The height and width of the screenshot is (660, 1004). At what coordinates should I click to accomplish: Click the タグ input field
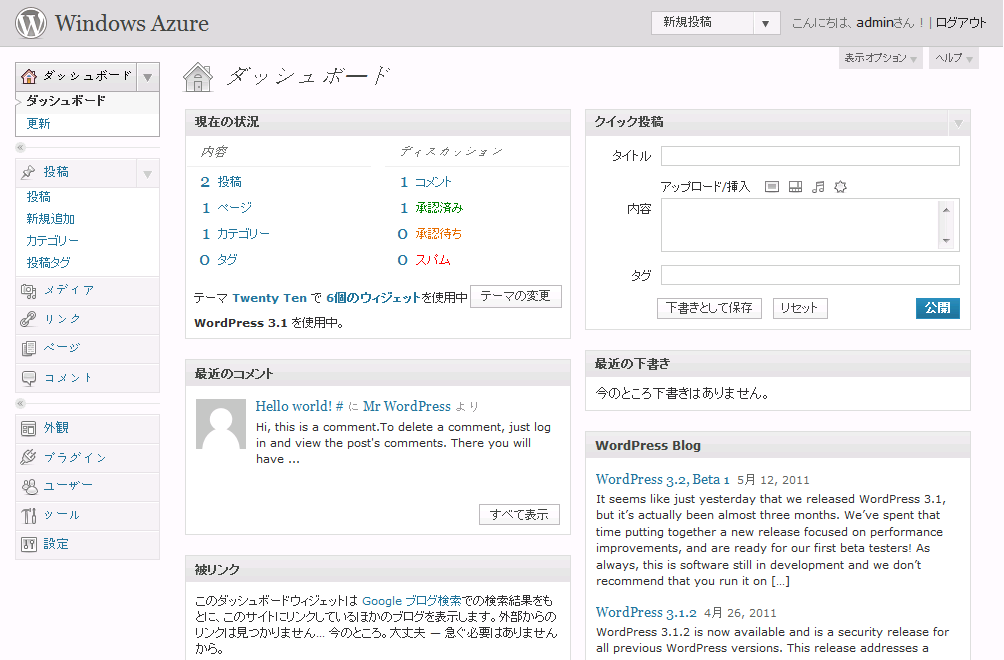point(810,275)
